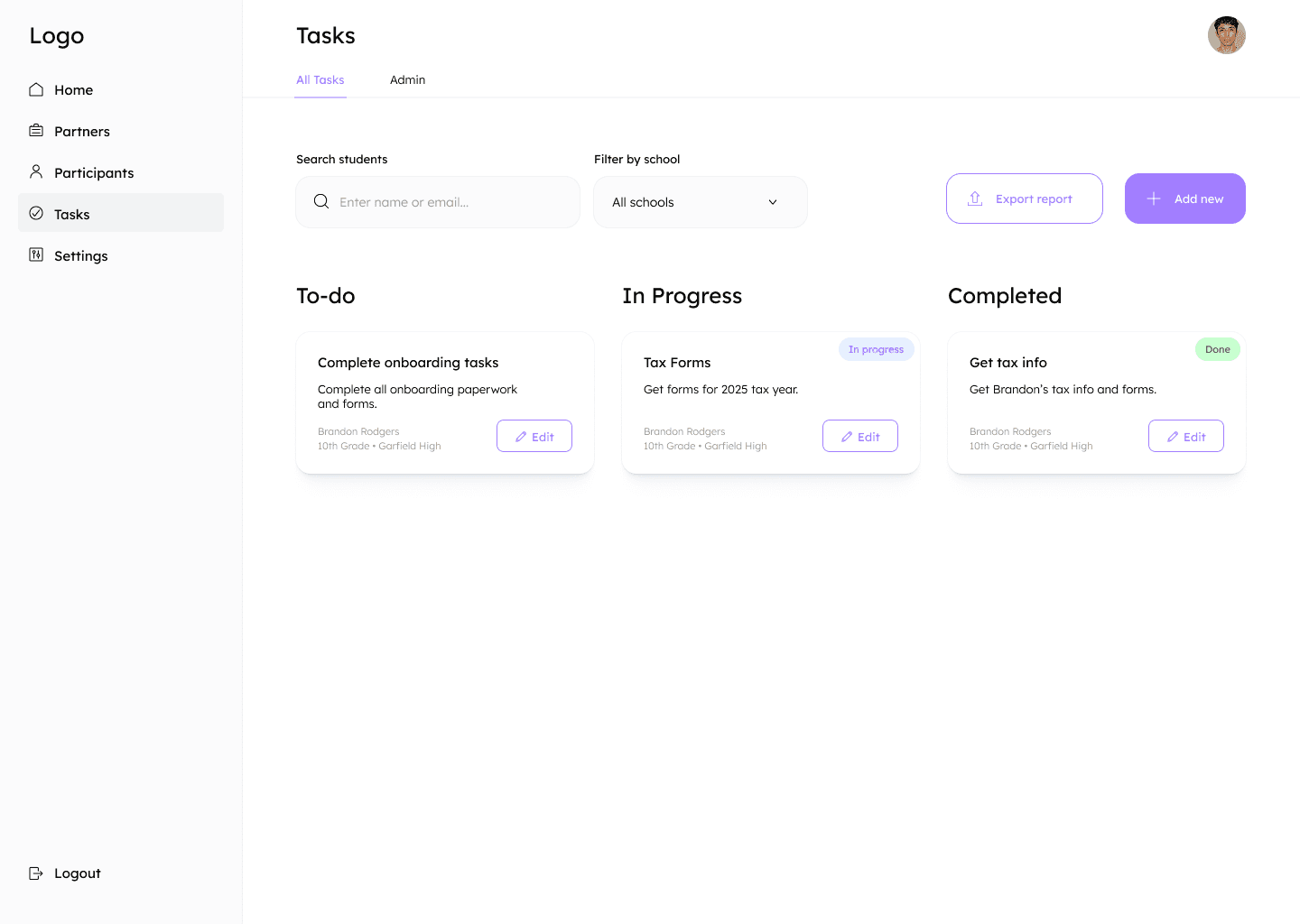Open the user profile avatar
The height and width of the screenshot is (924, 1300).
click(x=1227, y=35)
